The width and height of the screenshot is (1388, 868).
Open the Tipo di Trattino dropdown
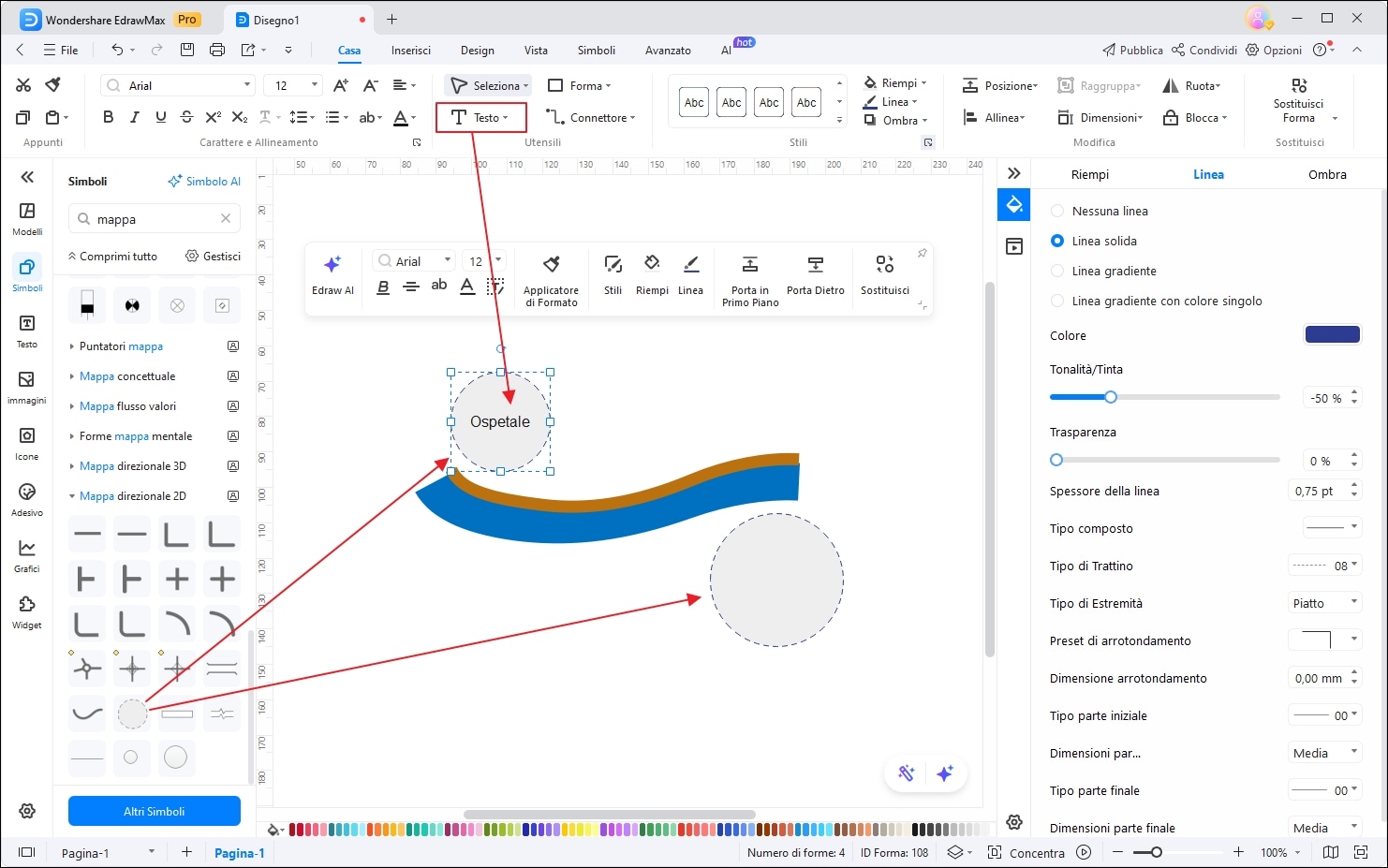click(1324, 565)
